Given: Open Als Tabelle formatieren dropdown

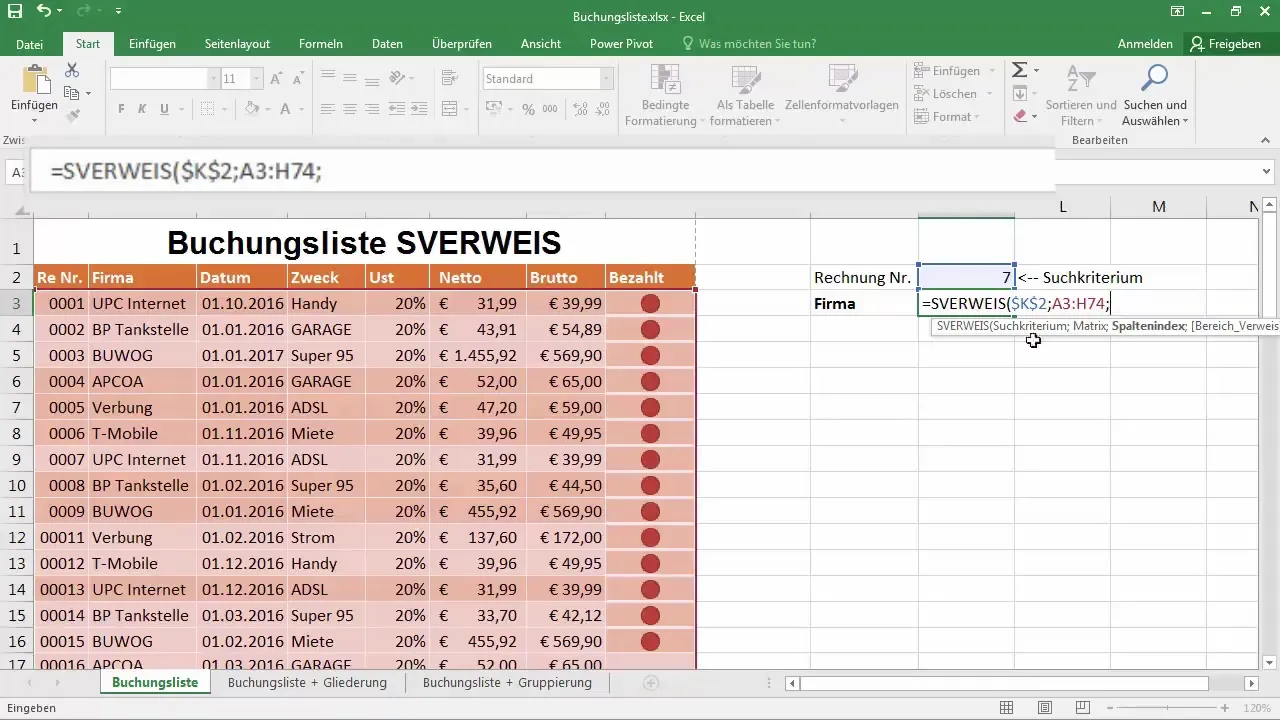Looking at the screenshot, I should [x=746, y=95].
